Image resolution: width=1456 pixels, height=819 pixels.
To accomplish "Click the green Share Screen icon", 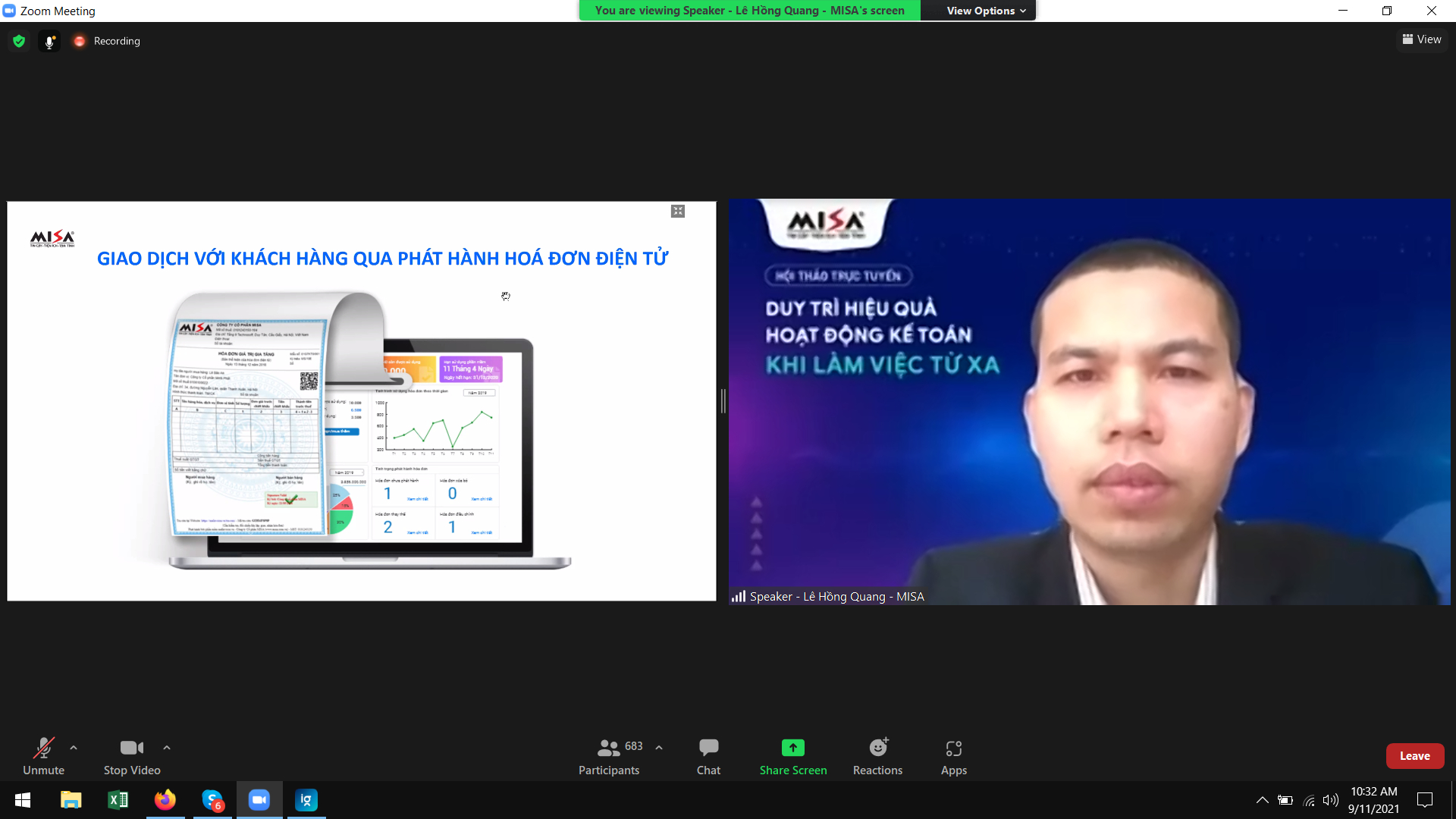I will click(x=792, y=748).
